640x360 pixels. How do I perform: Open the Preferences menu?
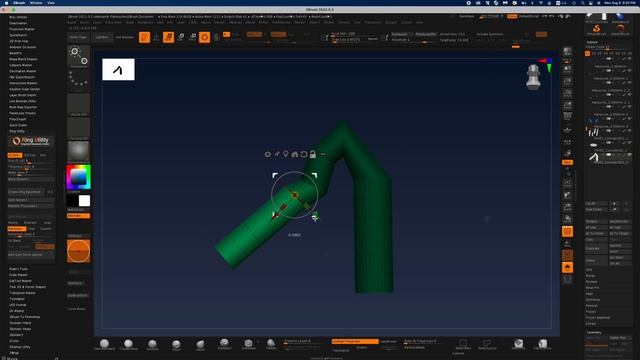[281, 22]
